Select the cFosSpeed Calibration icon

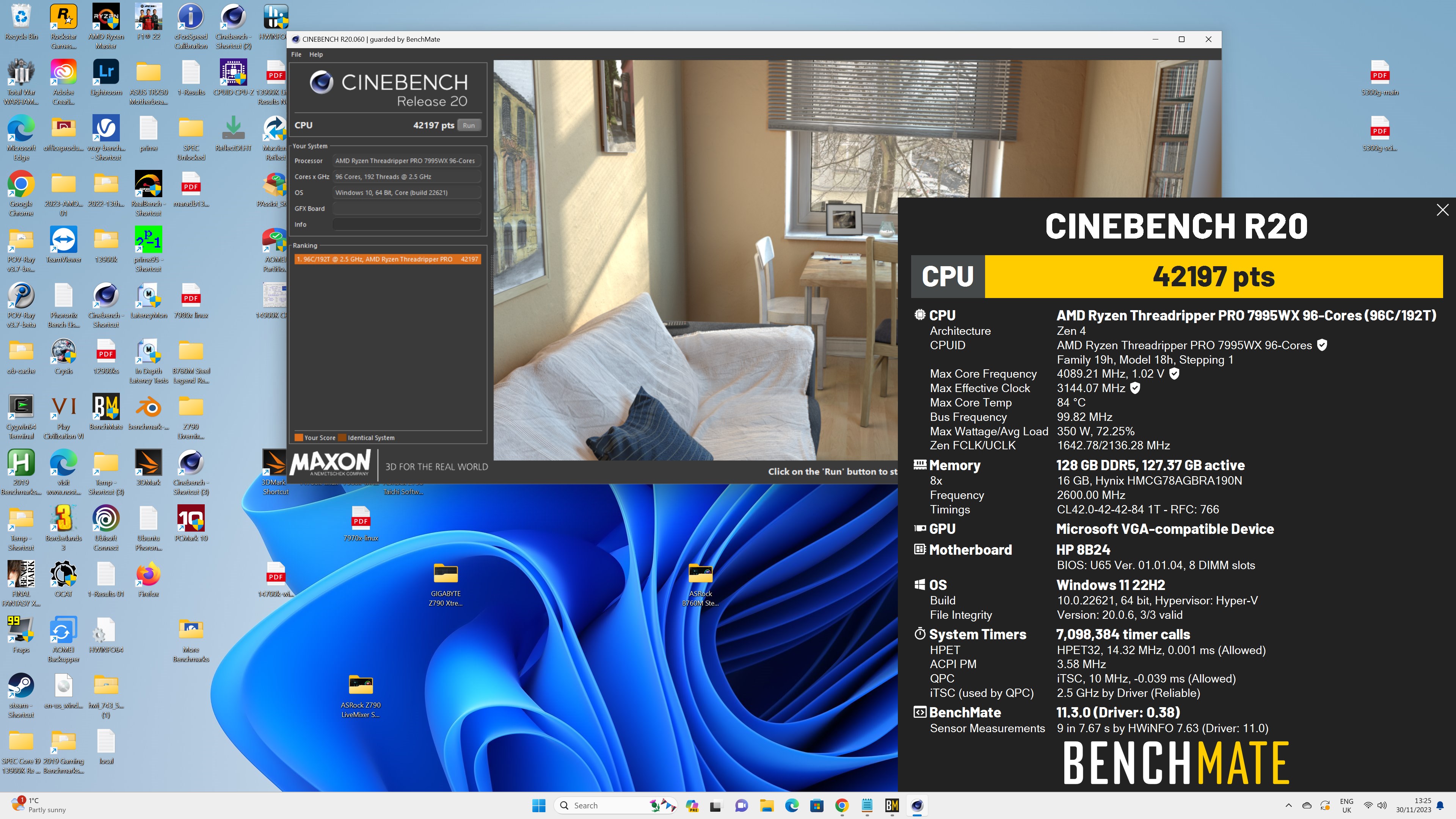(x=191, y=26)
